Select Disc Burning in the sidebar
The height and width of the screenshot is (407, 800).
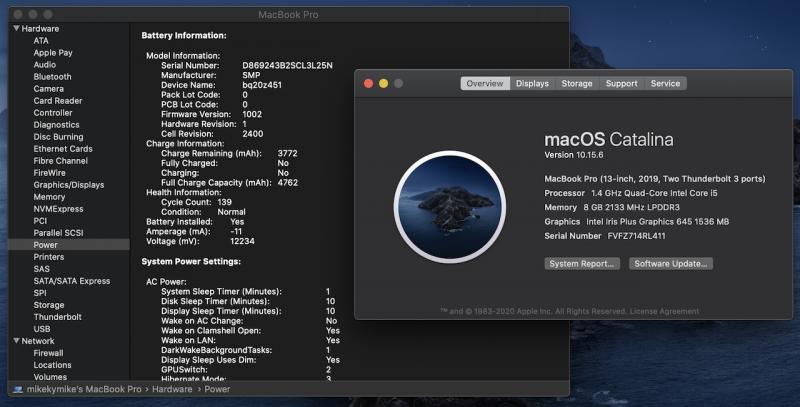click(x=59, y=137)
